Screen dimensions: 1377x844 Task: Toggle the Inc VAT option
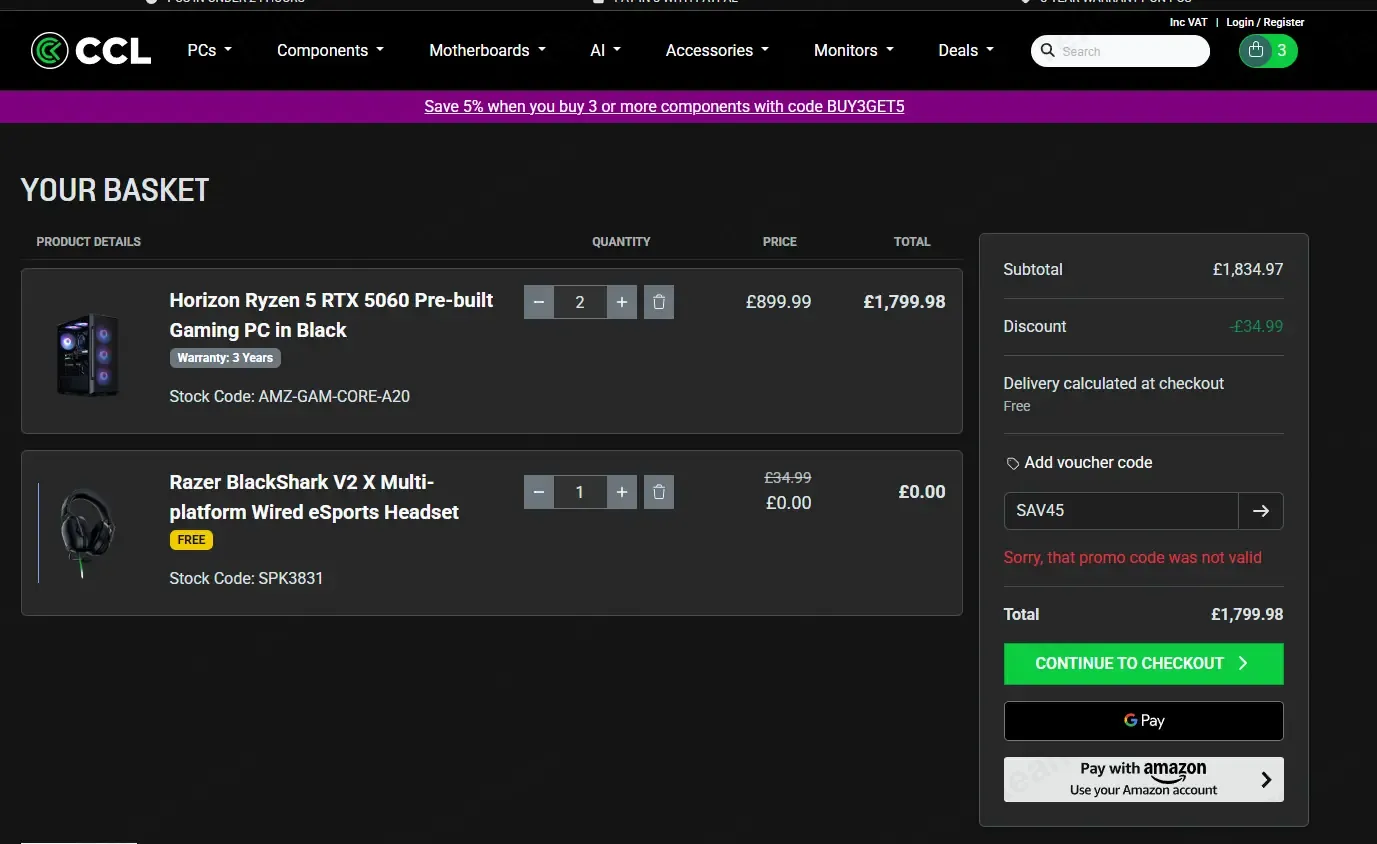click(x=1188, y=22)
